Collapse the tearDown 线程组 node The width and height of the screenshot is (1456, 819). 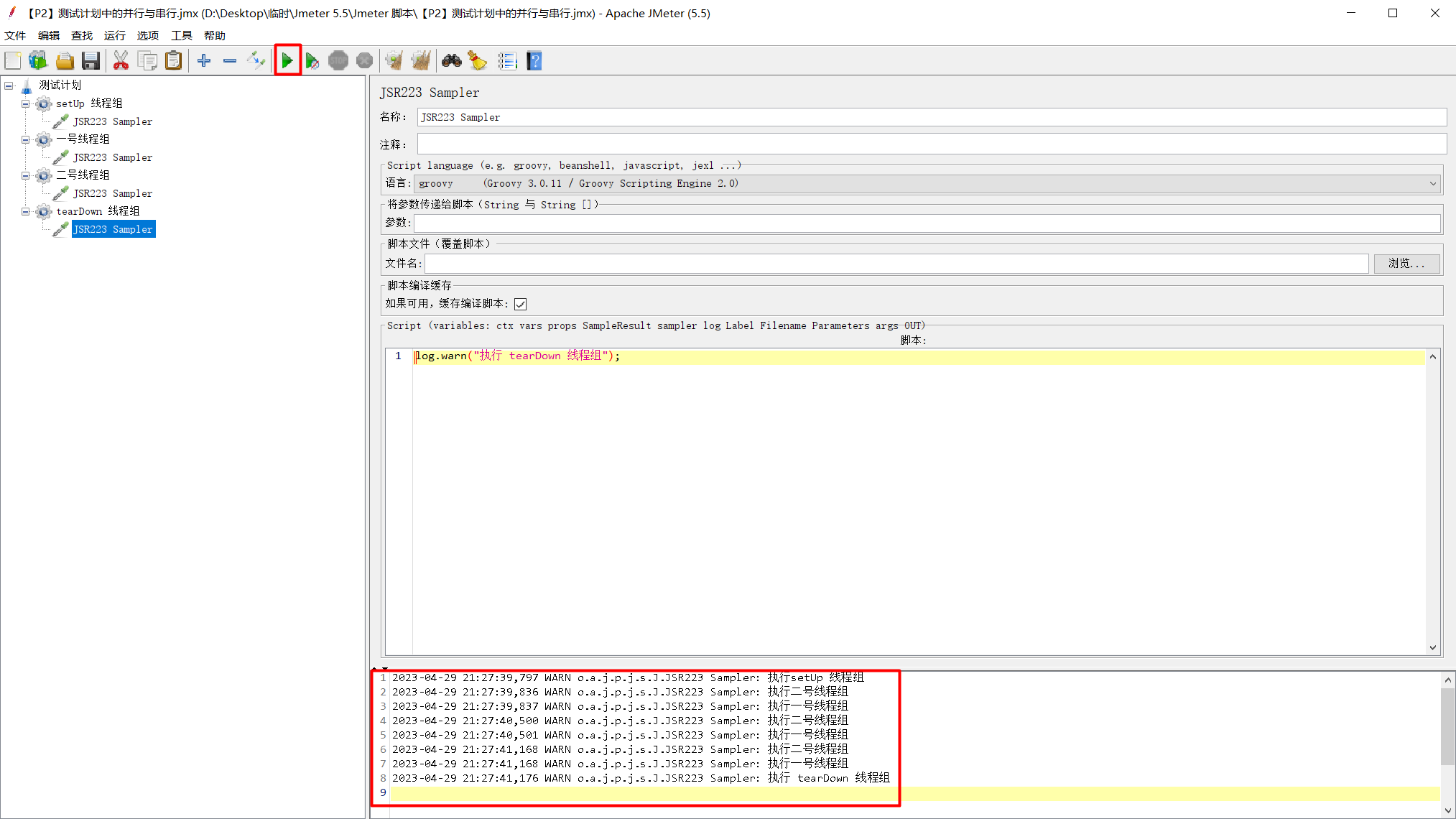pyautogui.click(x=26, y=211)
